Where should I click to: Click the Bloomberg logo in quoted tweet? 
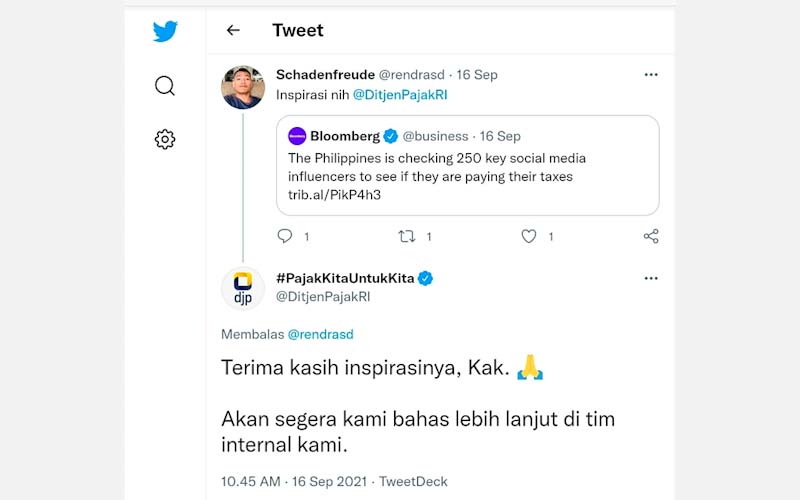(297, 136)
